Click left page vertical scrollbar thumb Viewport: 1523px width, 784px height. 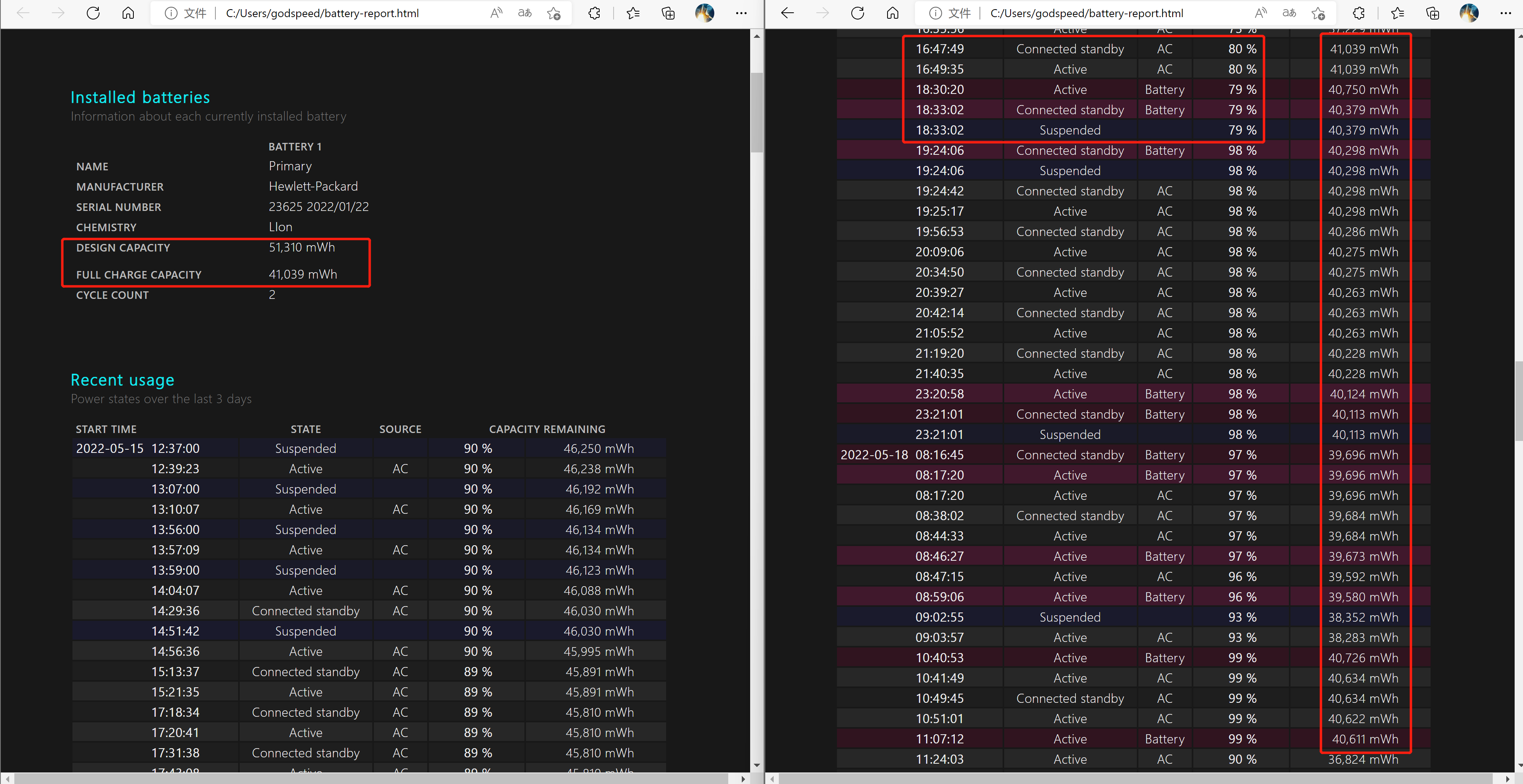tap(756, 112)
